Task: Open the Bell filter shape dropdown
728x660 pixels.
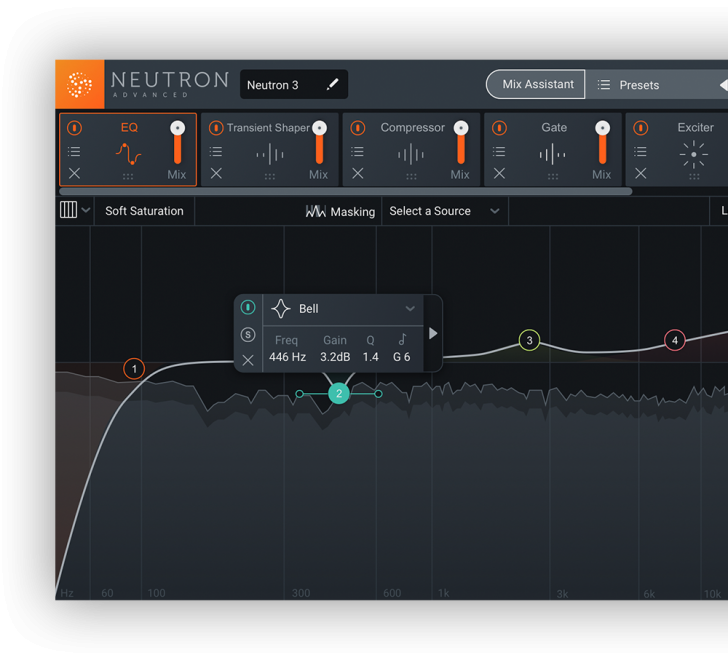Action: tap(343, 309)
